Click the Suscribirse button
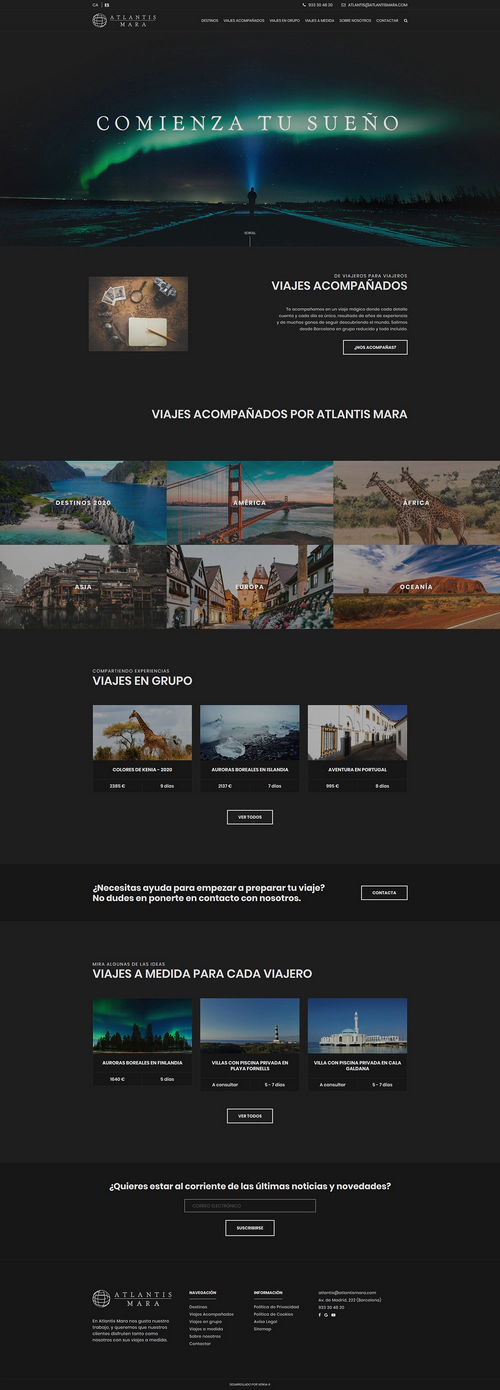The image size is (500, 1390). tap(250, 1228)
